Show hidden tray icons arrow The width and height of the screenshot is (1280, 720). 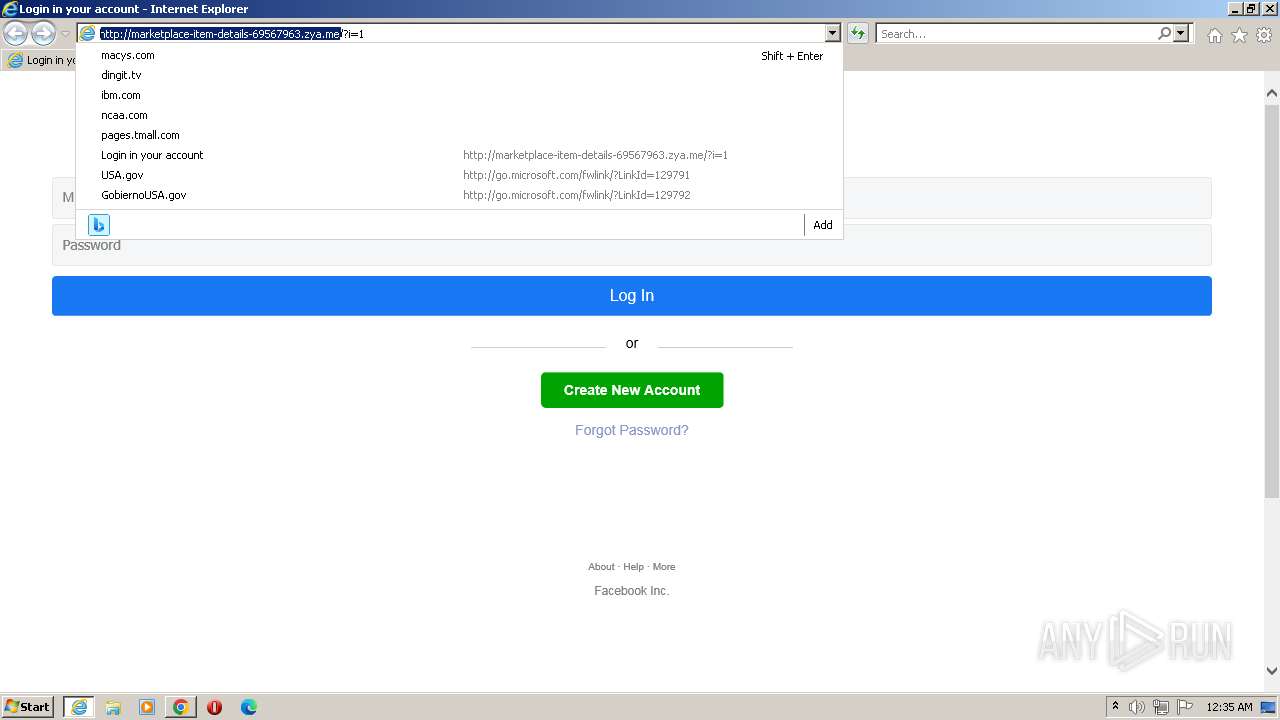coord(1115,707)
